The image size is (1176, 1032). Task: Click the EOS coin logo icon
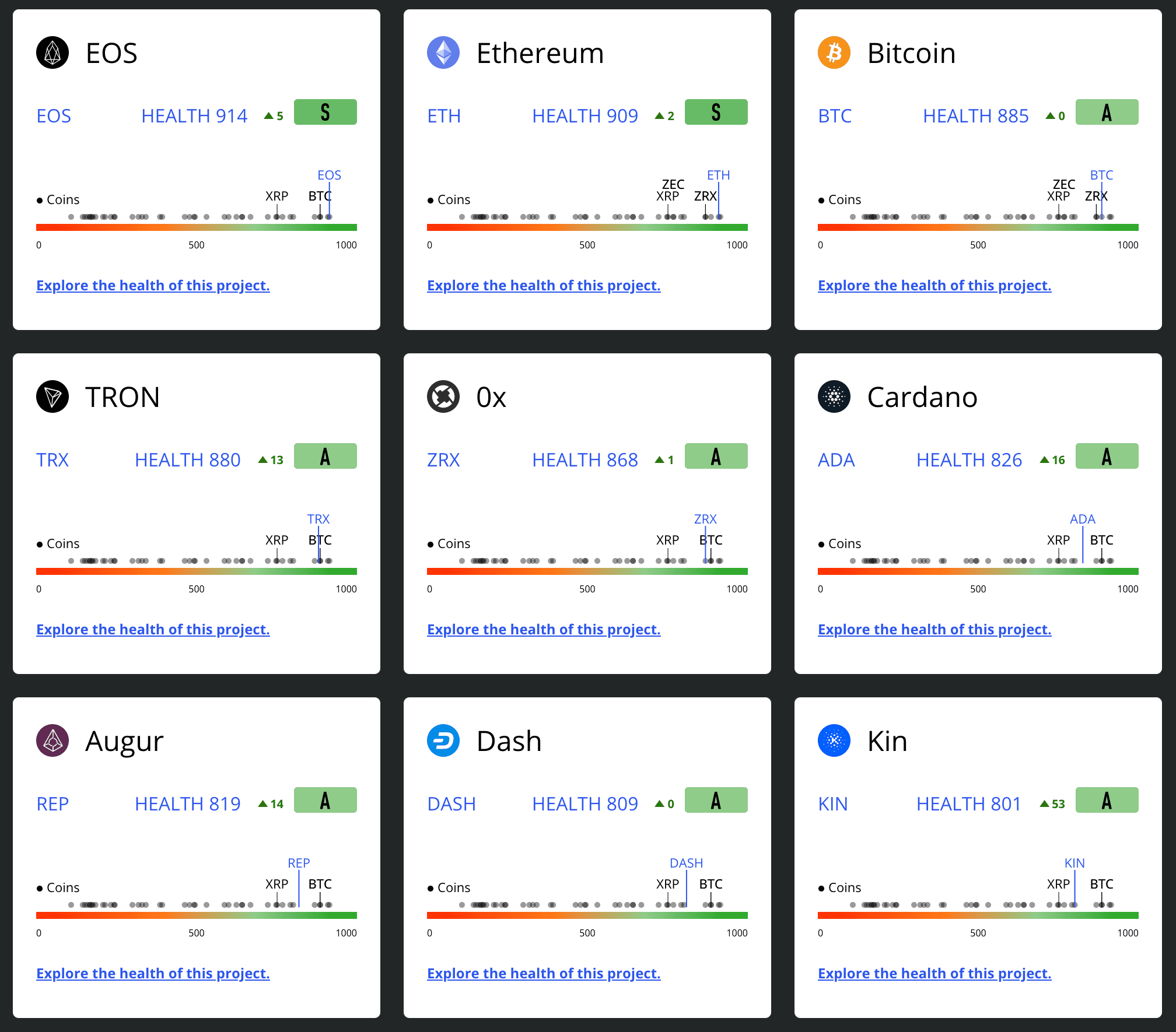click(52, 52)
